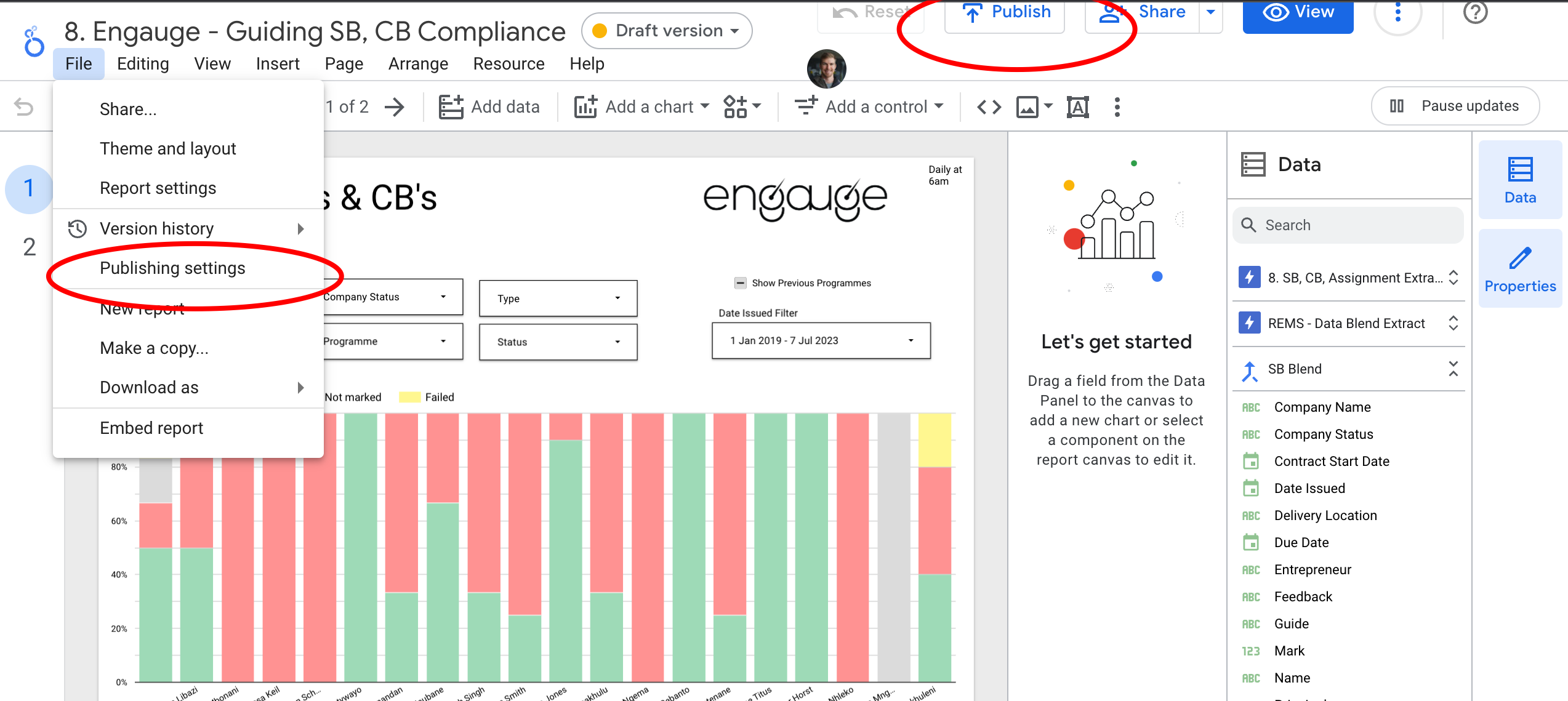Click the image insert icon
This screenshot has width=1568, height=701.
pyautogui.click(x=1027, y=107)
